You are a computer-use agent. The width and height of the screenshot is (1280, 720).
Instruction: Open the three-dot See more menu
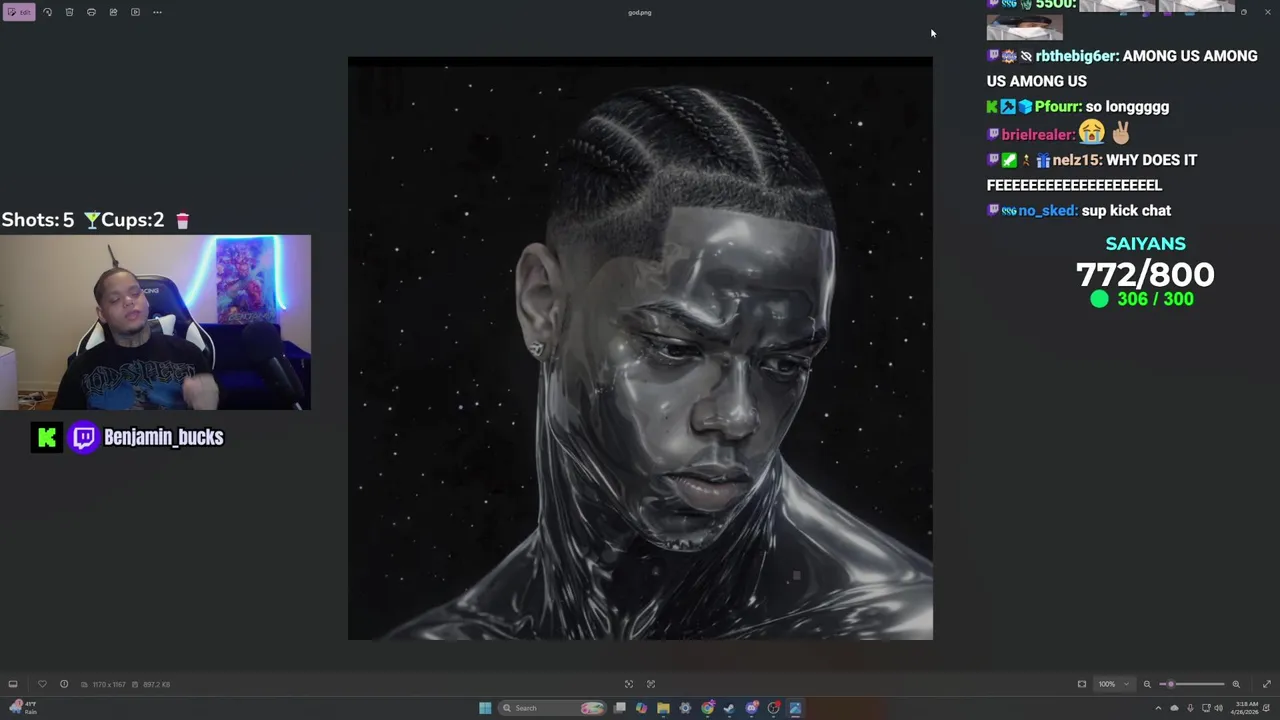157,12
